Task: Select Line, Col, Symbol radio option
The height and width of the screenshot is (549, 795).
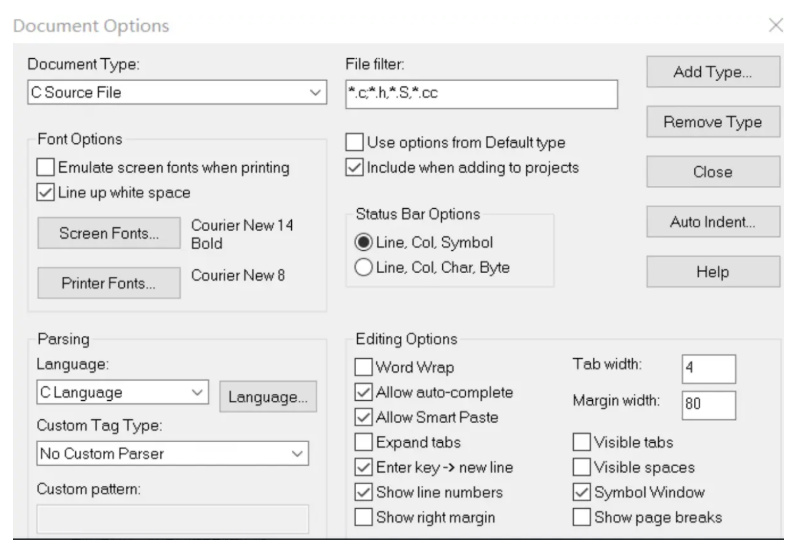Action: pos(364,242)
